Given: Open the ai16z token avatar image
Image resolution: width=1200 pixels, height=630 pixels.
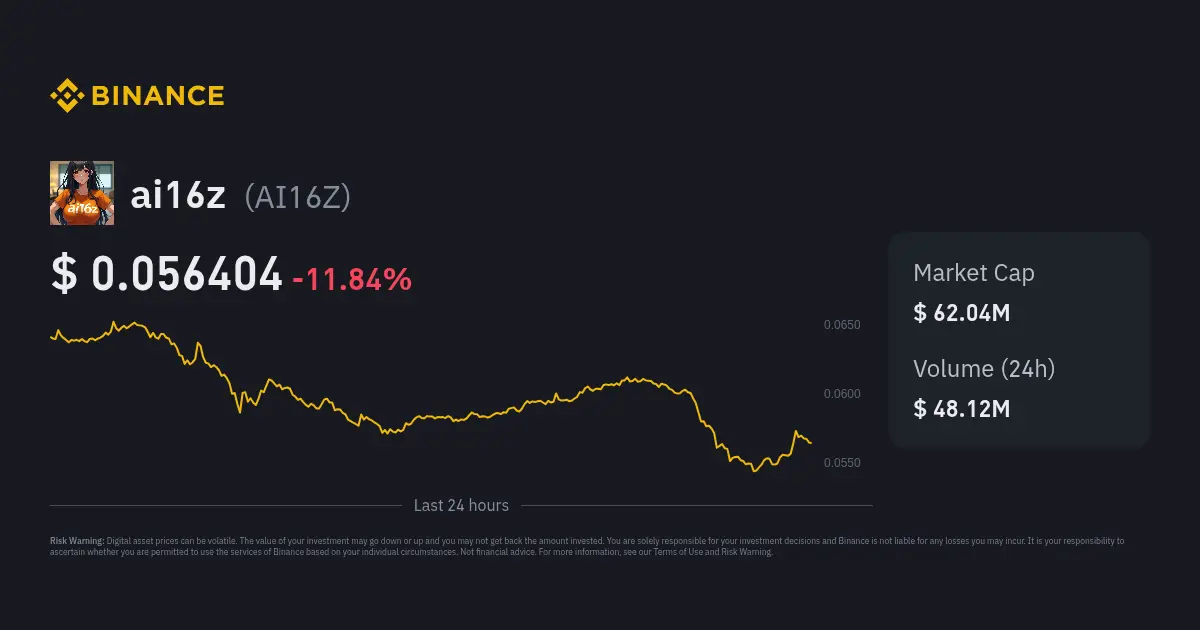Looking at the screenshot, I should point(82,193).
